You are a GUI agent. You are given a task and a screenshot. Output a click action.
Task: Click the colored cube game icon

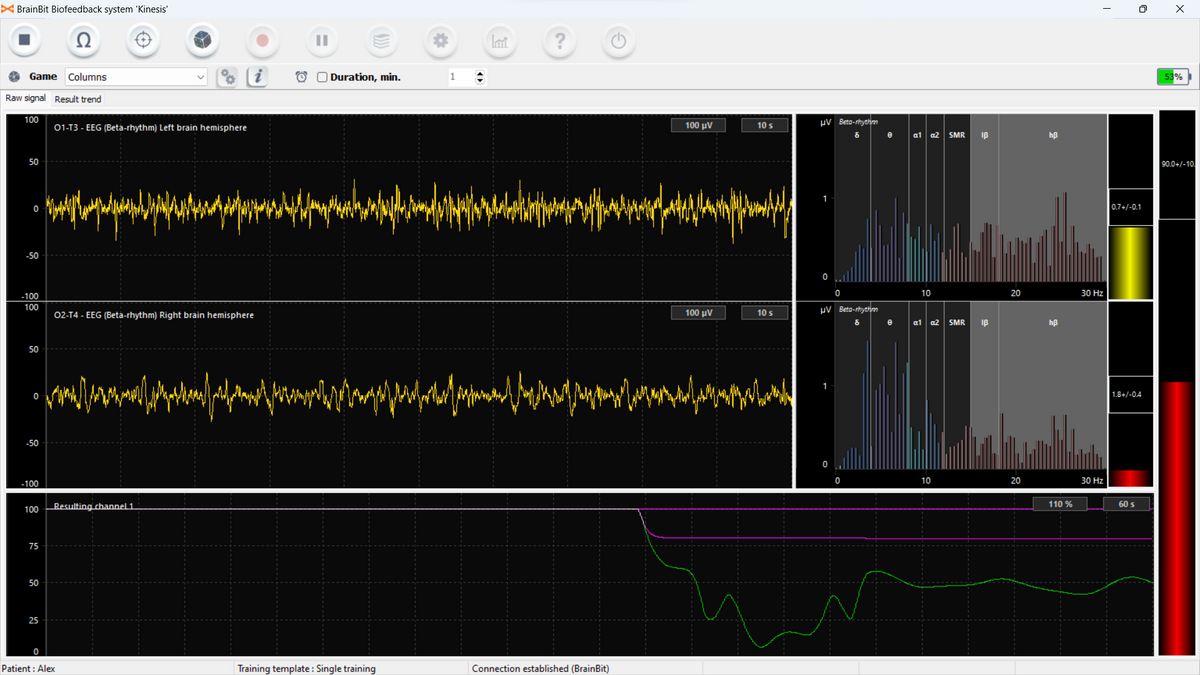pos(202,40)
